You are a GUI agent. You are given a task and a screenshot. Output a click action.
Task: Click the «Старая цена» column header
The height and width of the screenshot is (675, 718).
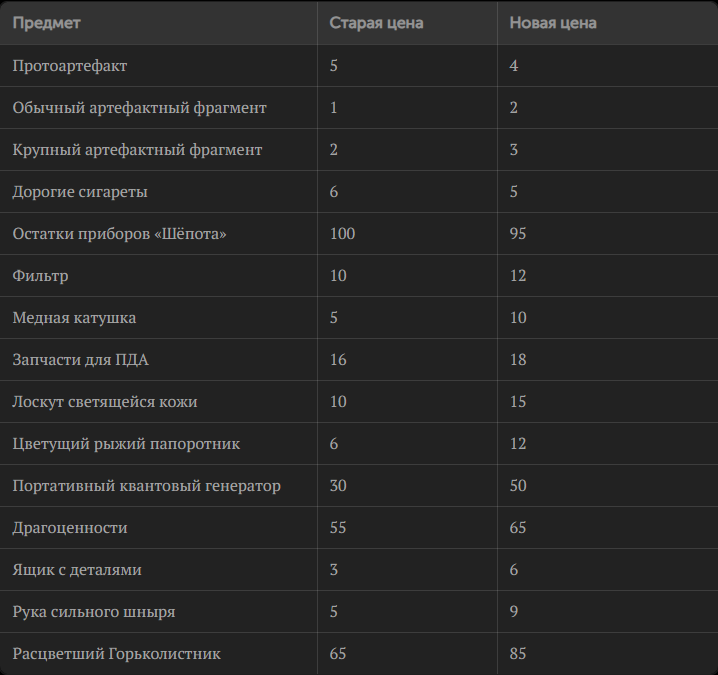pos(376,23)
